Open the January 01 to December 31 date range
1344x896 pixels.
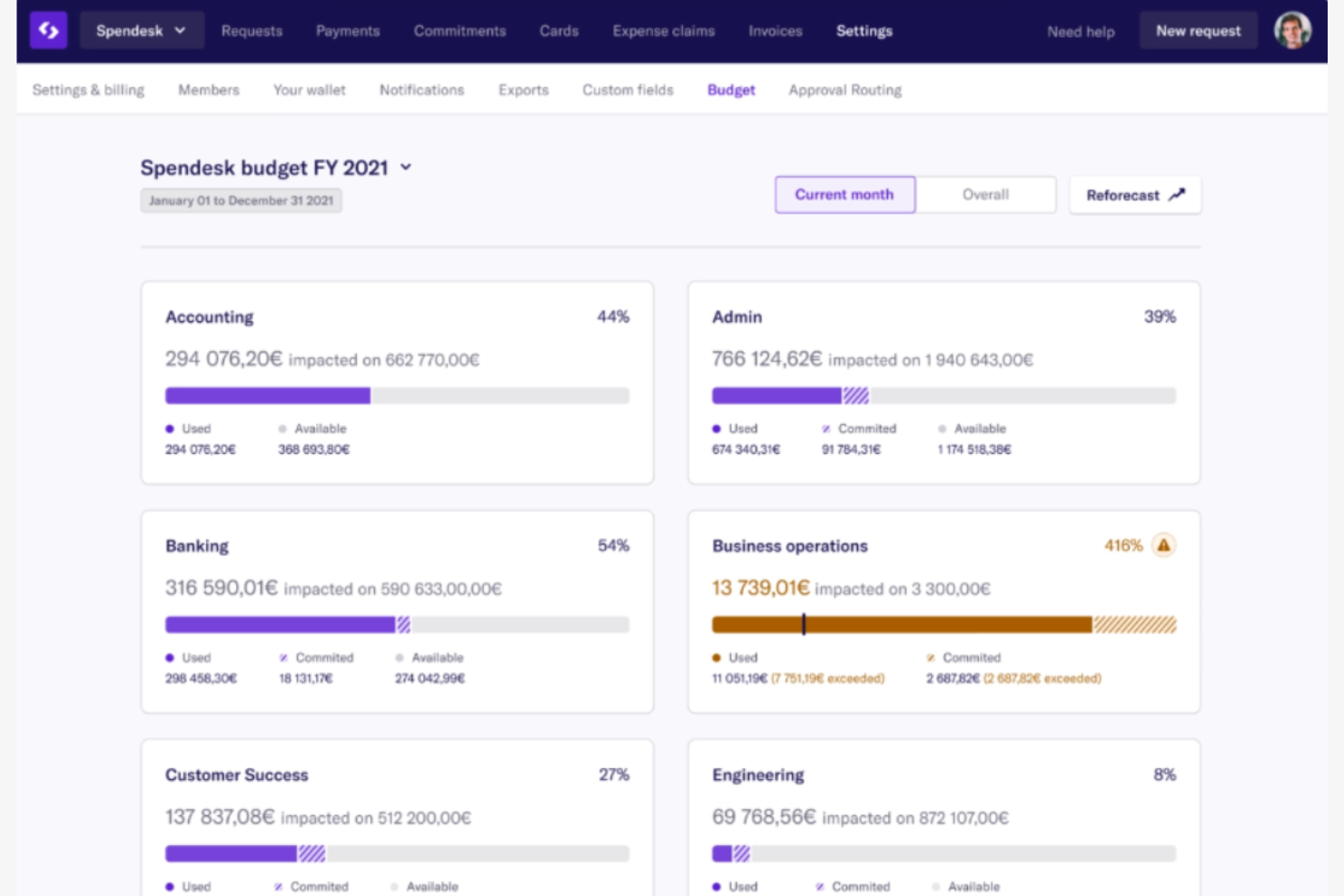tap(241, 200)
